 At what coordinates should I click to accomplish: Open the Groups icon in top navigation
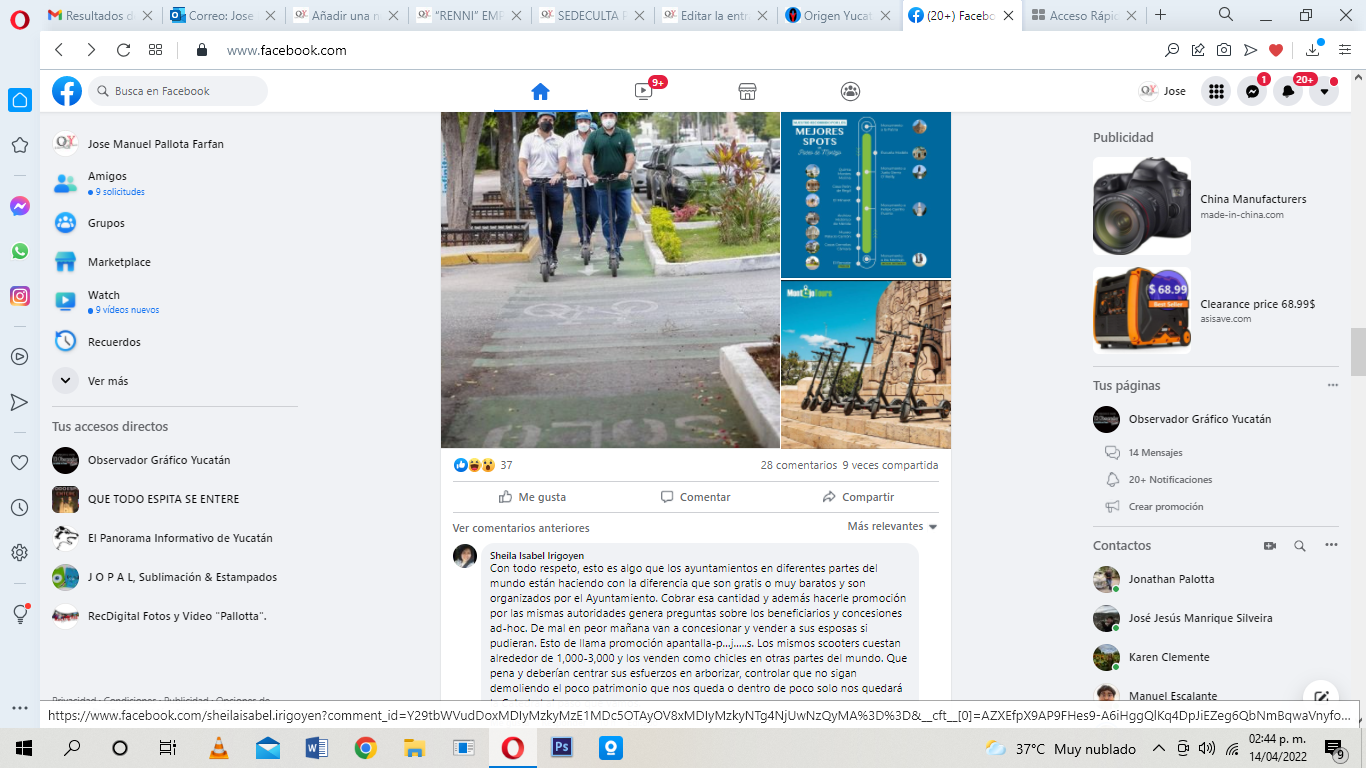tap(850, 91)
